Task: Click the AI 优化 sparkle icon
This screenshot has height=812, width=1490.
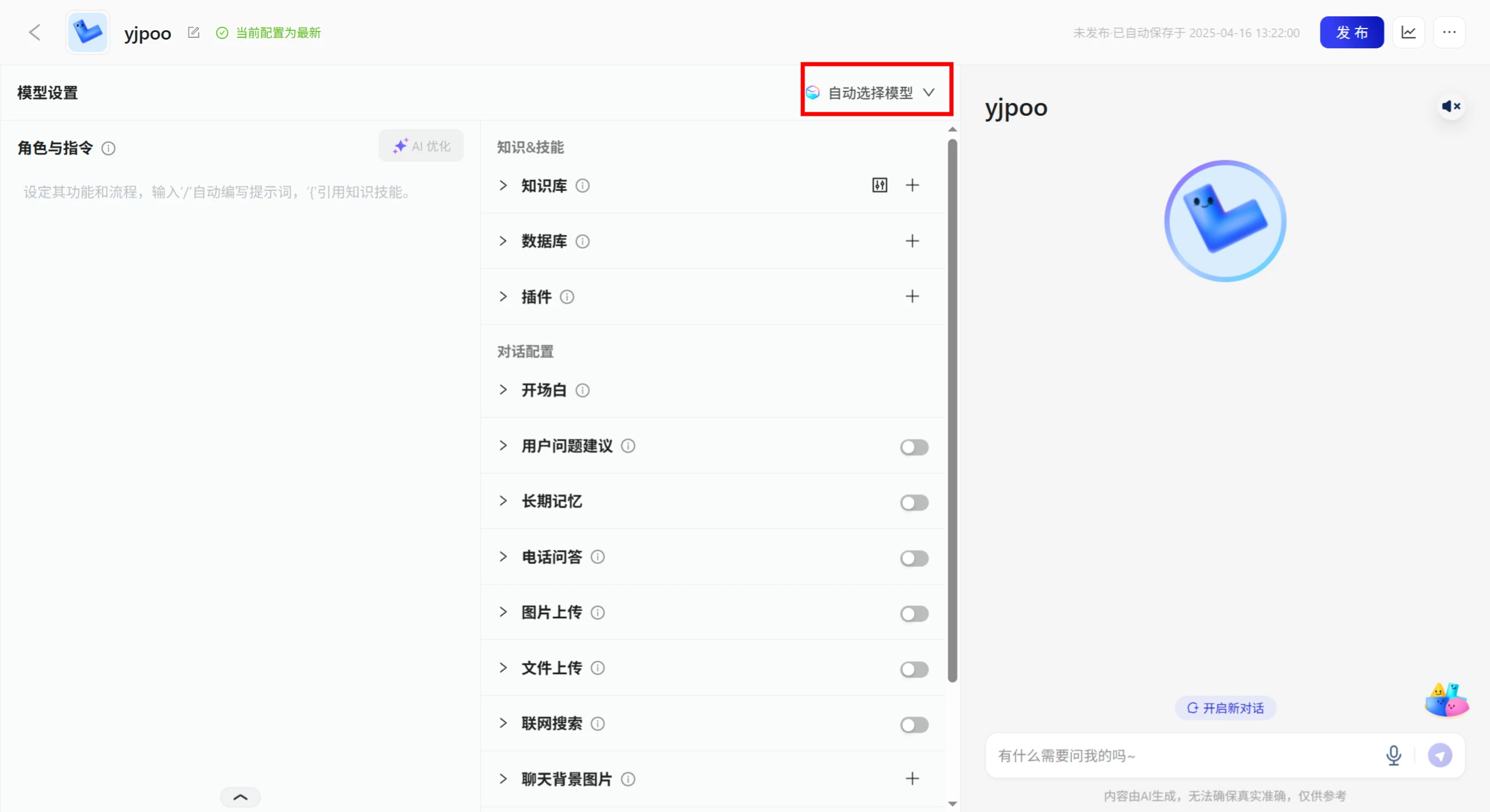Action: (400, 146)
